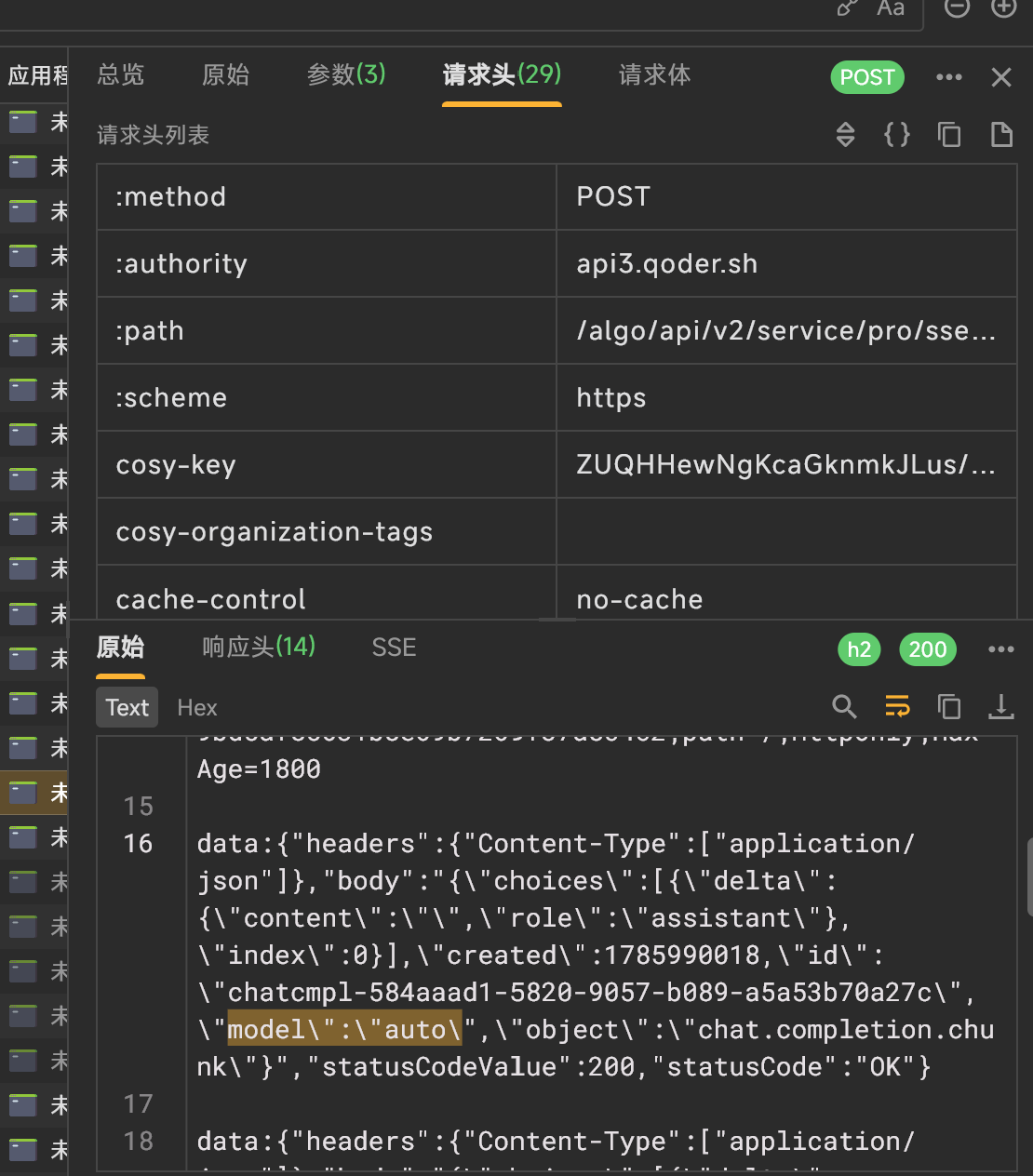Select the highlighted row in request list
This screenshot has width=1033, height=1176.
point(34,793)
